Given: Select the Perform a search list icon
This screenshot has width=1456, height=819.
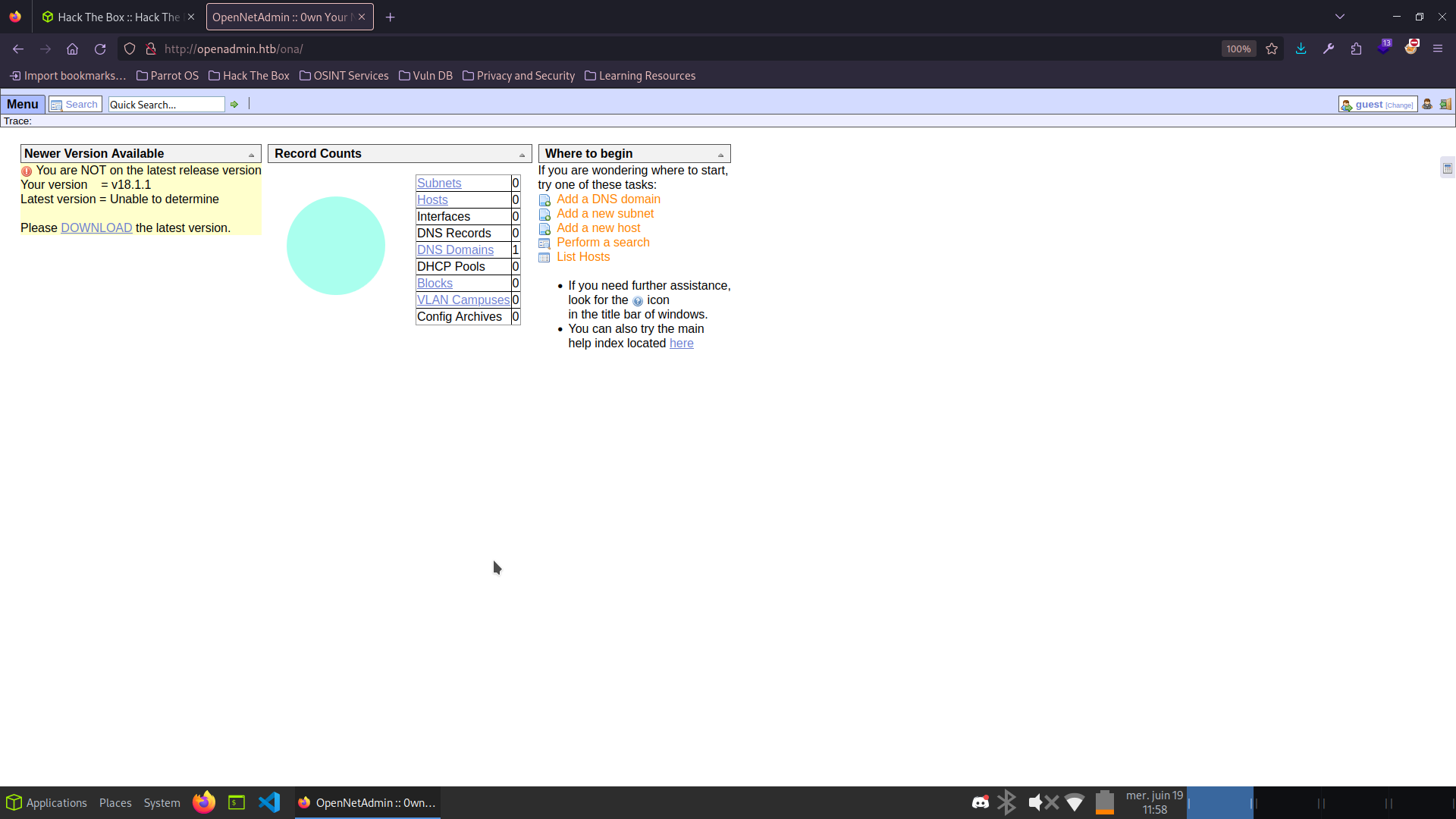Looking at the screenshot, I should (x=544, y=243).
